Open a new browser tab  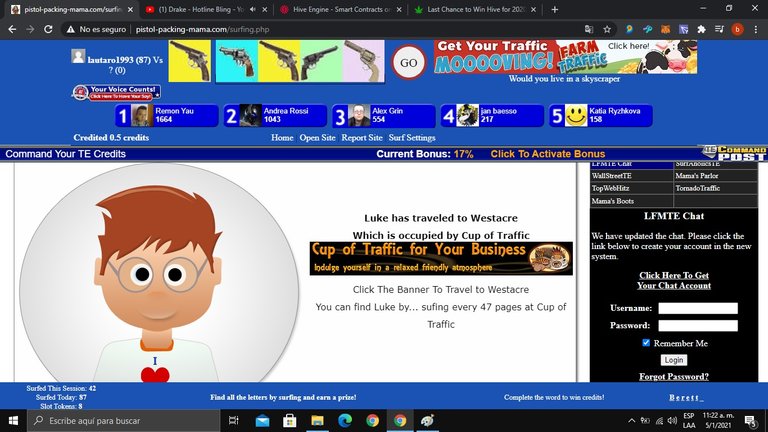click(x=554, y=9)
